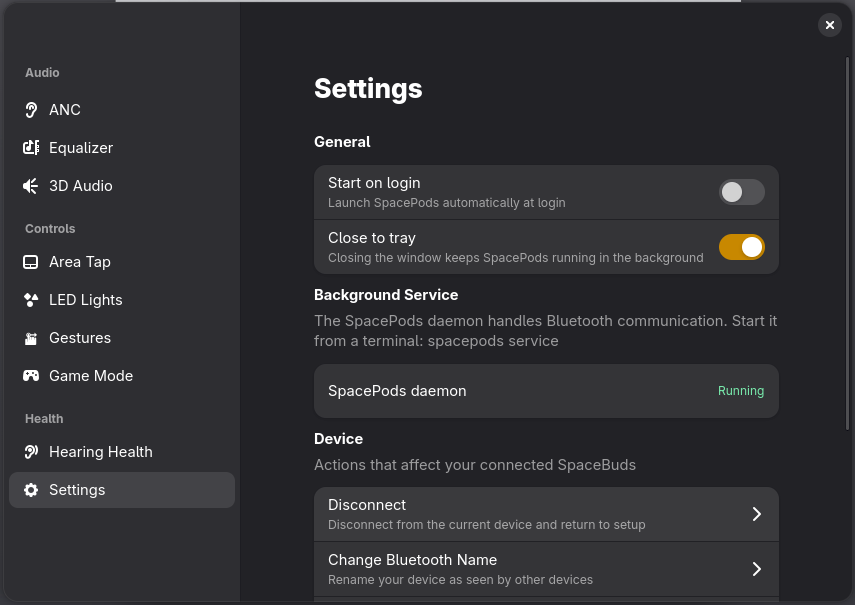This screenshot has width=855, height=605.
Task: Go to the ANC page
Action: click(x=122, y=110)
